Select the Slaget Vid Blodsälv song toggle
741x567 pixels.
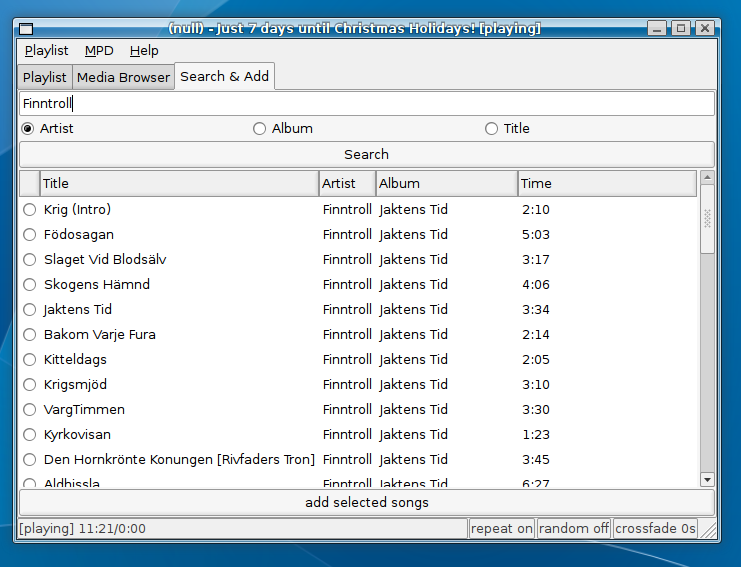pyautogui.click(x=30, y=259)
